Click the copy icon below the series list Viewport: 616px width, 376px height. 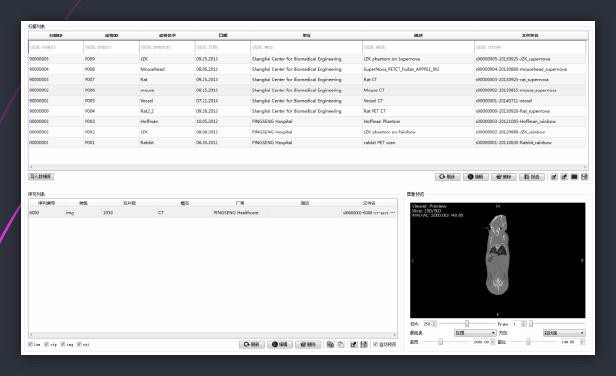click(x=330, y=345)
